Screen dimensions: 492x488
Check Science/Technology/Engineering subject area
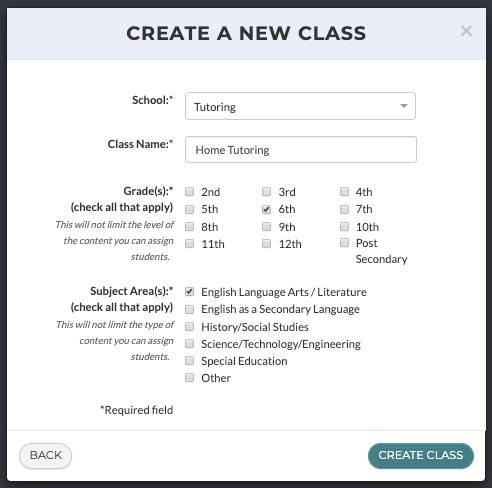point(190,344)
